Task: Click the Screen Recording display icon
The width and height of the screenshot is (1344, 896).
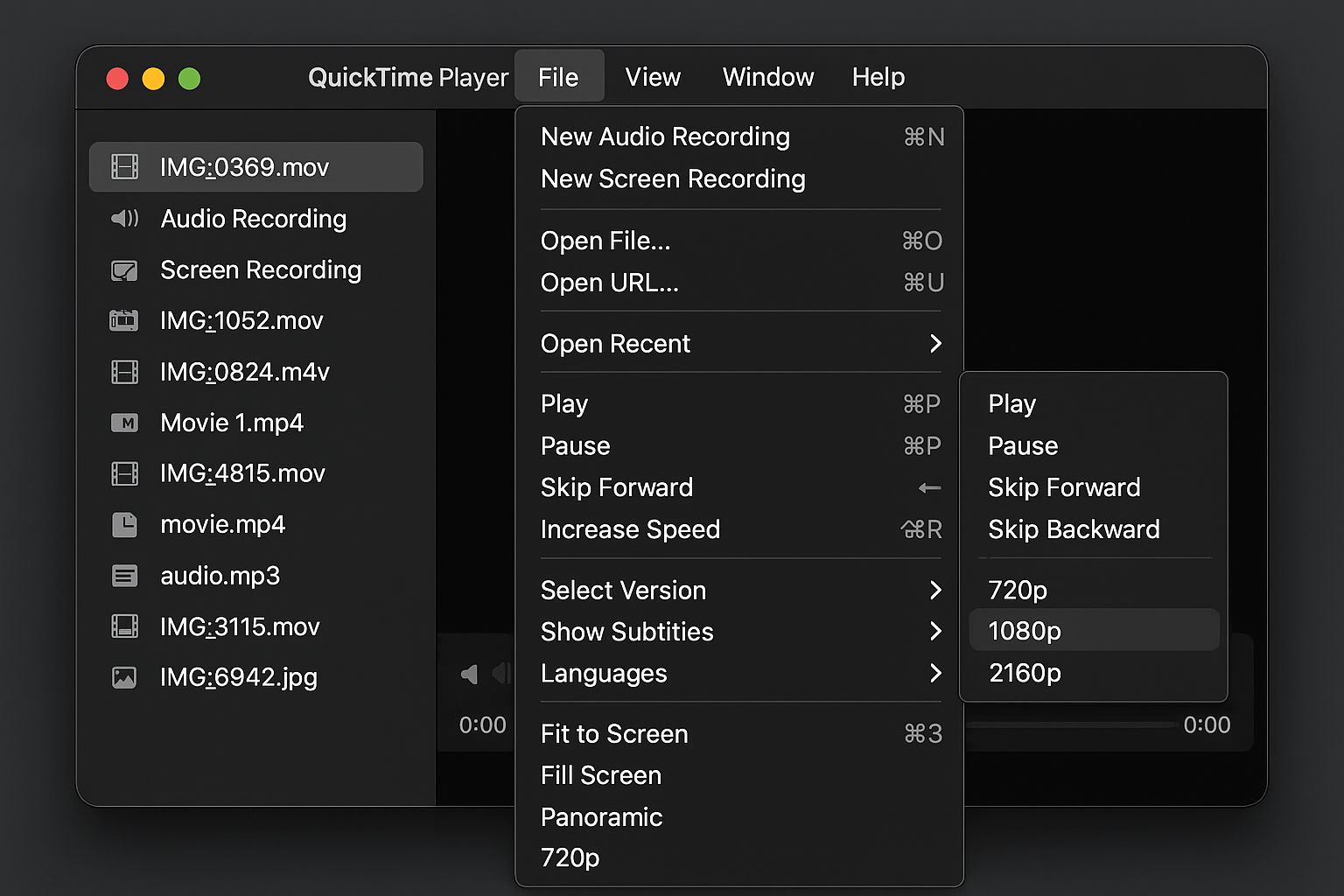Action: tap(125, 270)
